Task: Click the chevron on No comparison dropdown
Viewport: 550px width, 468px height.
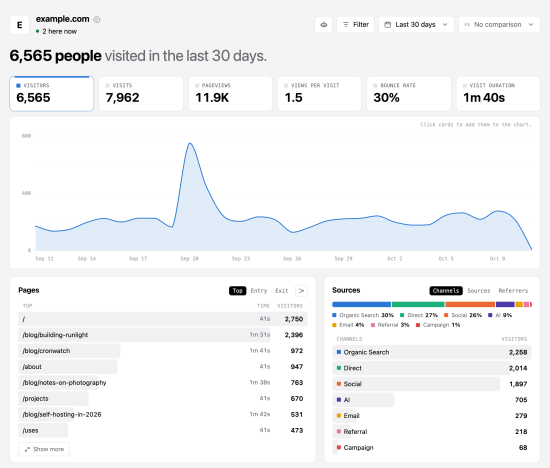Action: click(531, 25)
